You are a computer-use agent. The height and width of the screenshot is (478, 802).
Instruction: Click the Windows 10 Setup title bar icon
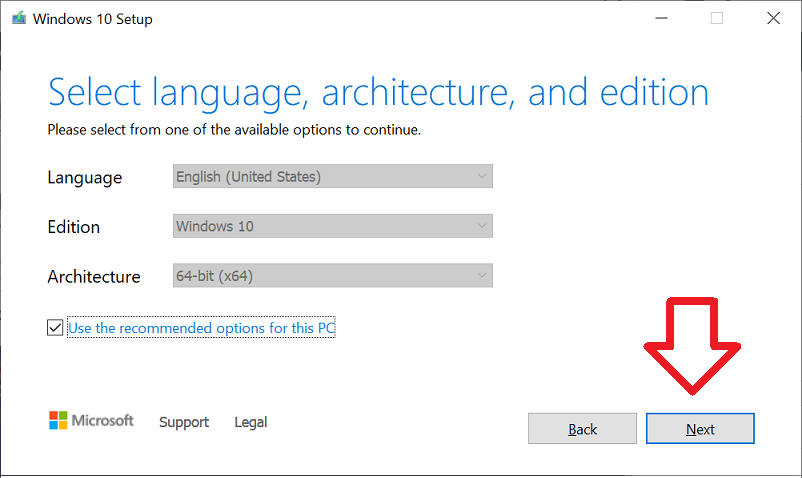[x=19, y=18]
